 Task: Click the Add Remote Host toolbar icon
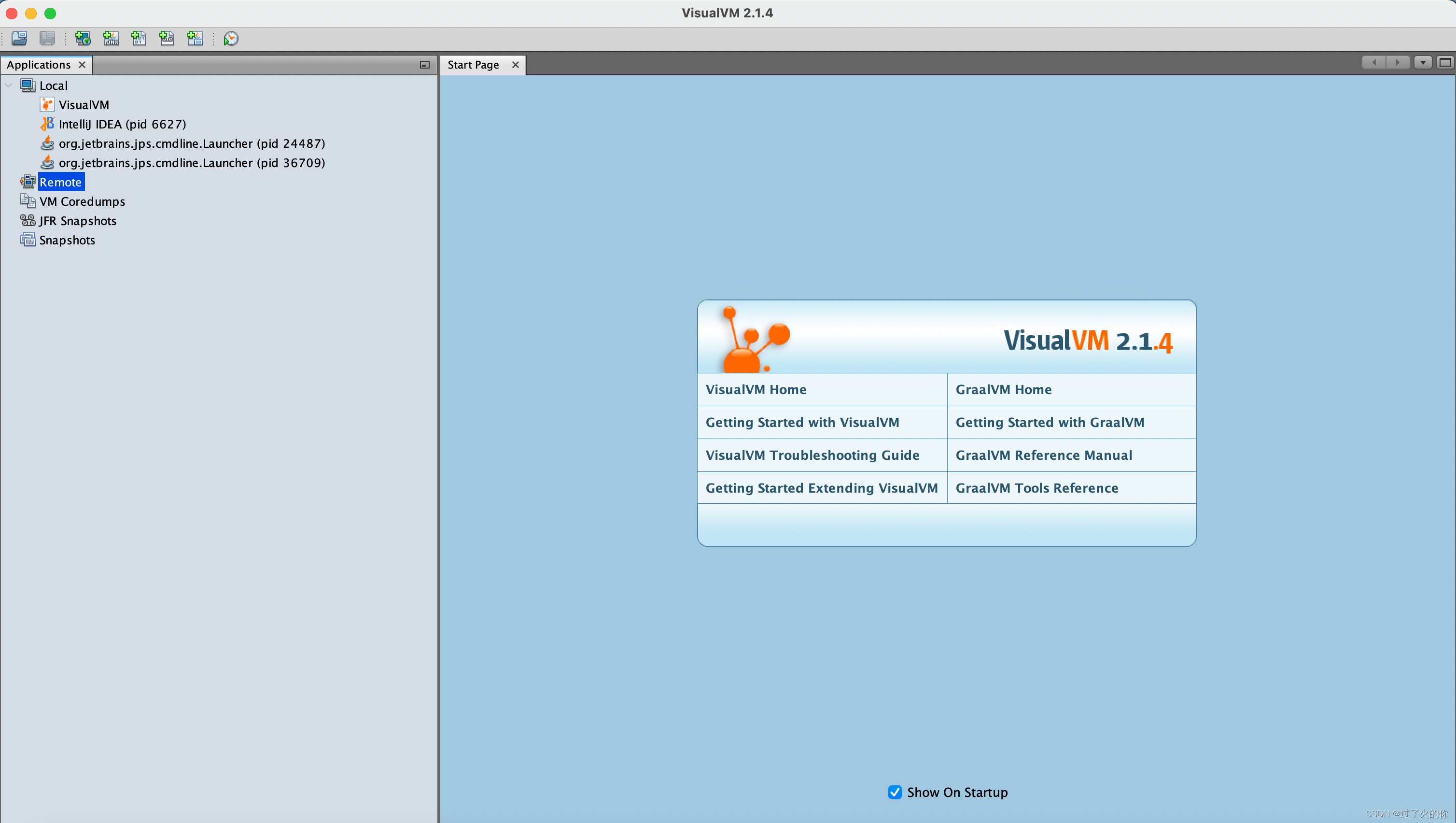click(83, 39)
